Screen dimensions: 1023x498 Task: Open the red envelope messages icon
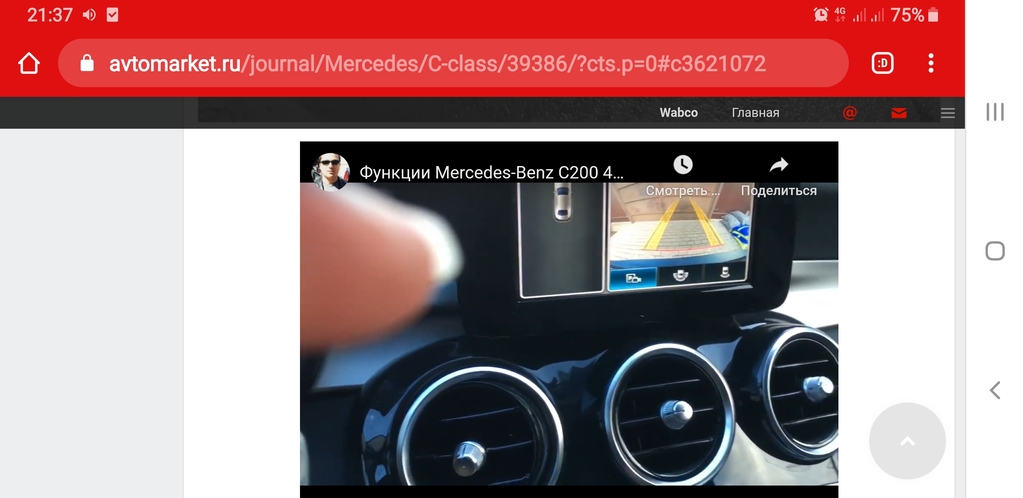[898, 114]
